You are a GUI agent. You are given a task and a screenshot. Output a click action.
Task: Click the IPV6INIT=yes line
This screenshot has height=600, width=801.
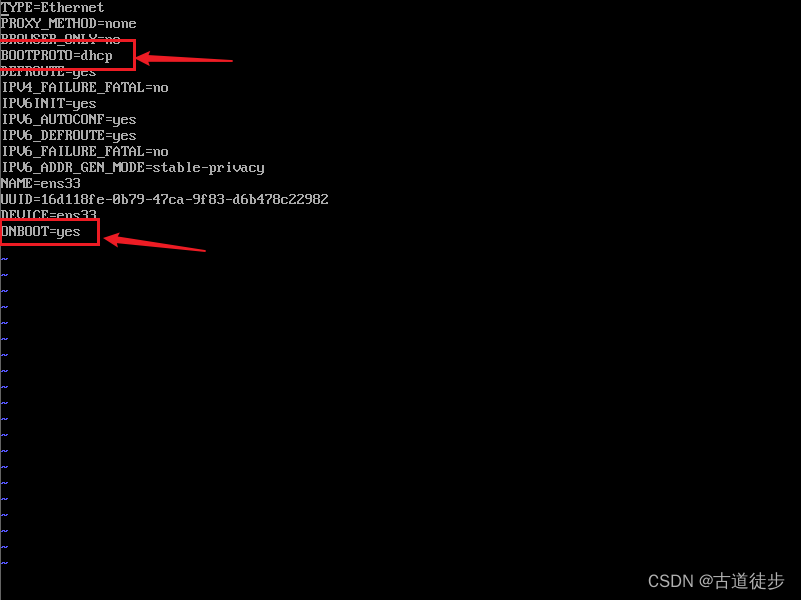pos(49,104)
